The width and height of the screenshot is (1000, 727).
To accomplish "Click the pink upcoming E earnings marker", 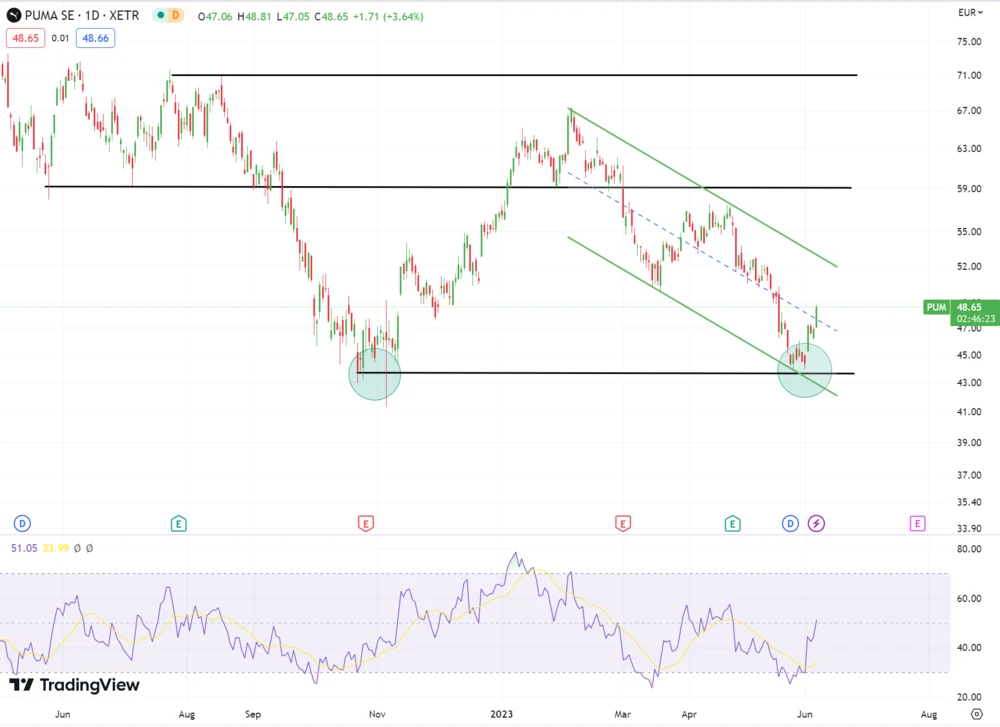I will [917, 524].
